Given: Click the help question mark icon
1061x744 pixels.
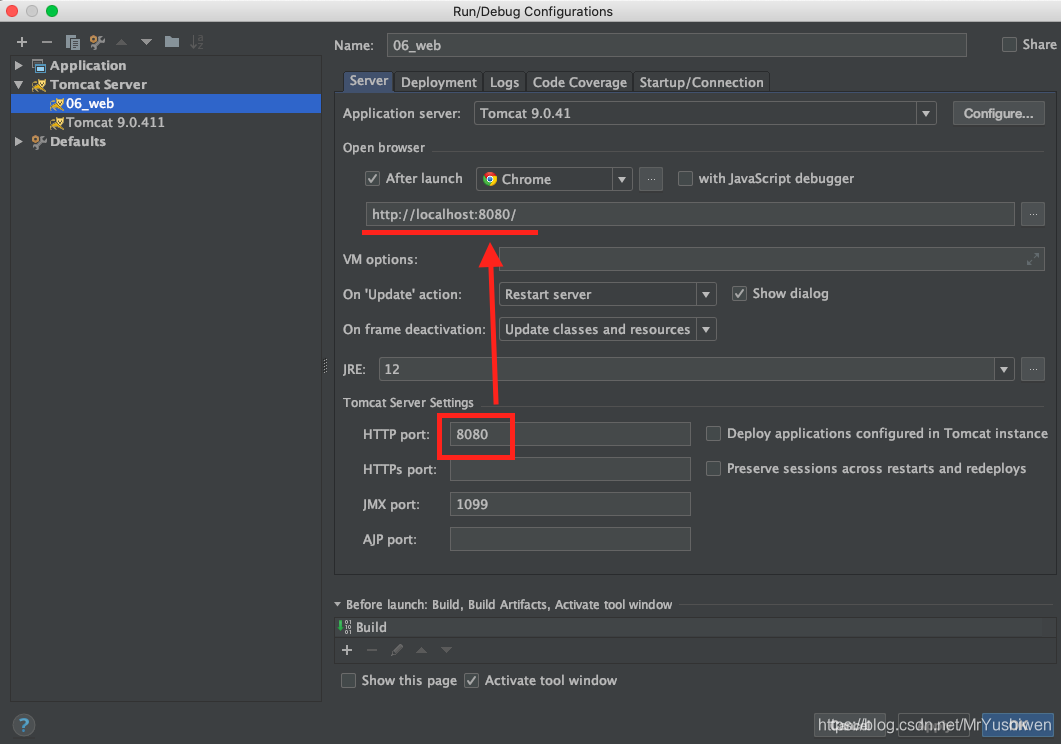Looking at the screenshot, I should coord(24,725).
